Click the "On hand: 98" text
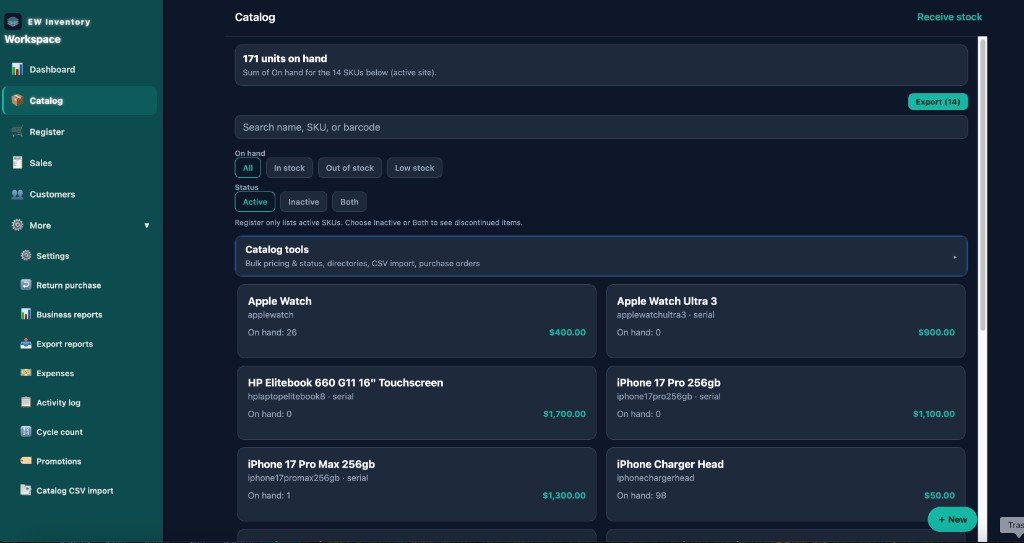 (641, 496)
